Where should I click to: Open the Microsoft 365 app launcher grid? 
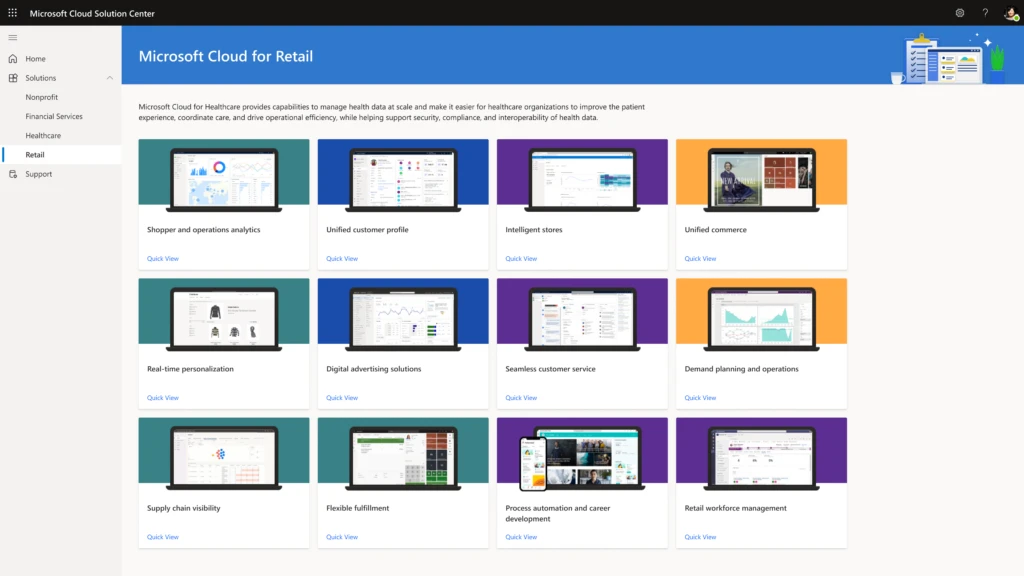point(11,13)
